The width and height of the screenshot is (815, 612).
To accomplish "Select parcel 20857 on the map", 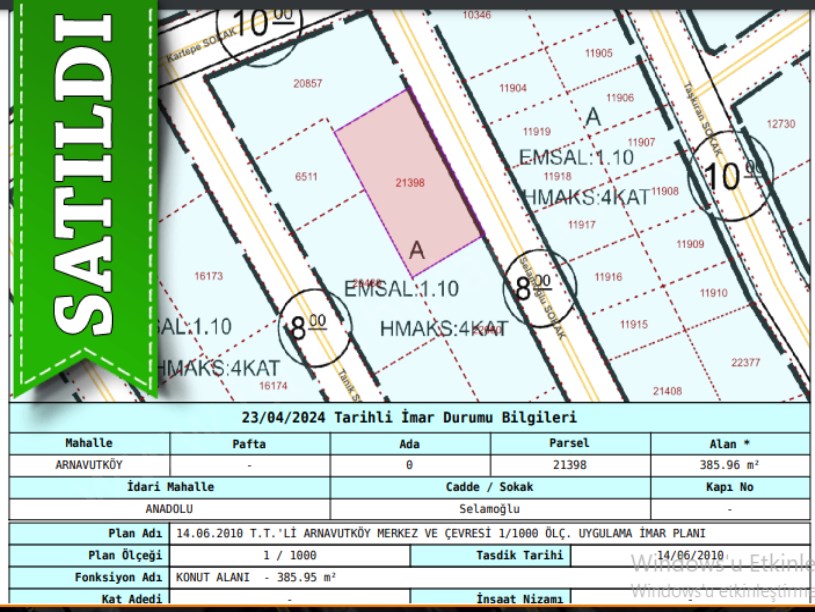I will (307, 84).
